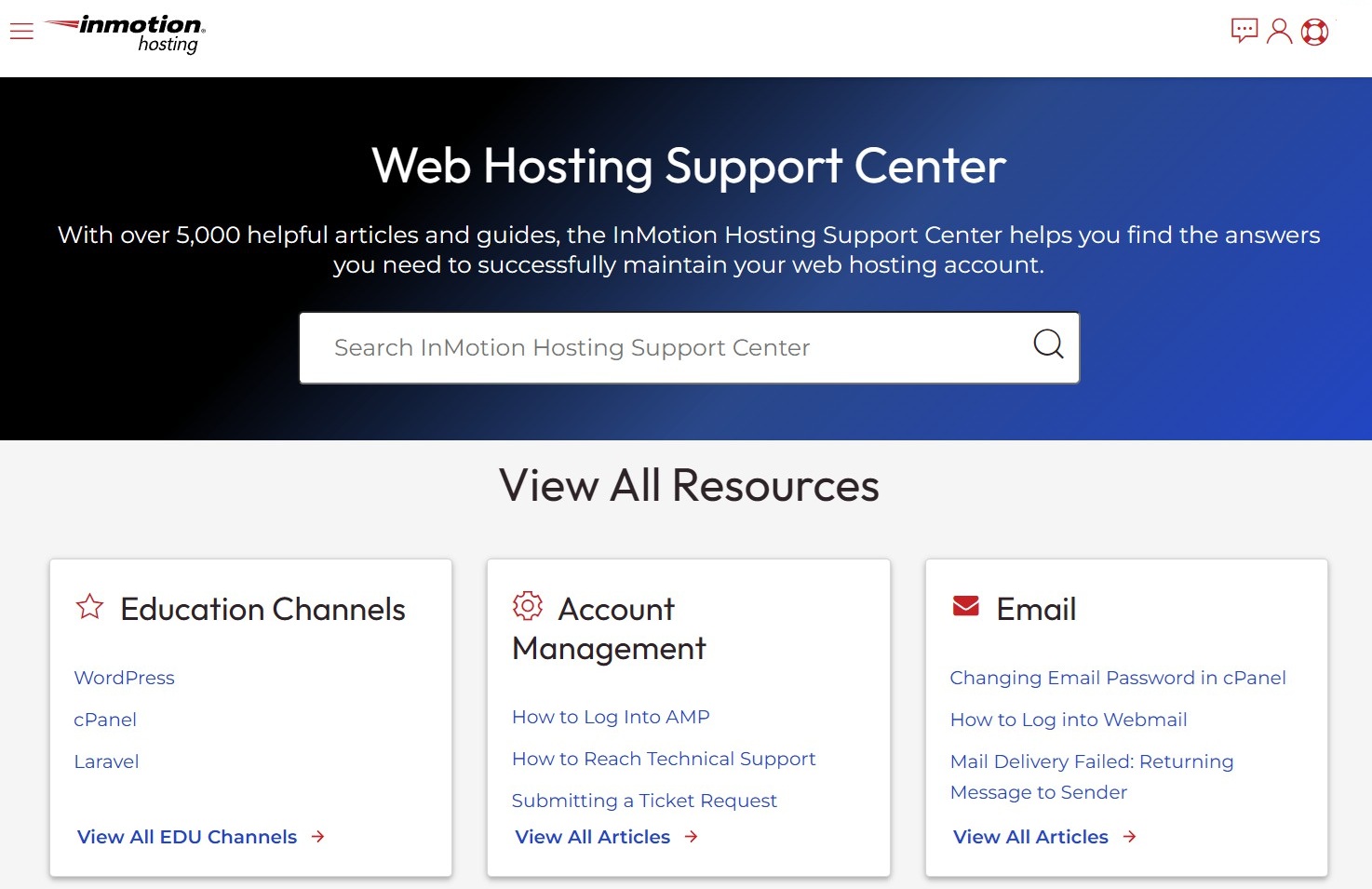This screenshot has height=889, width=1372.
Task: Click the star icon beside Education Channels
Action: tap(88, 606)
